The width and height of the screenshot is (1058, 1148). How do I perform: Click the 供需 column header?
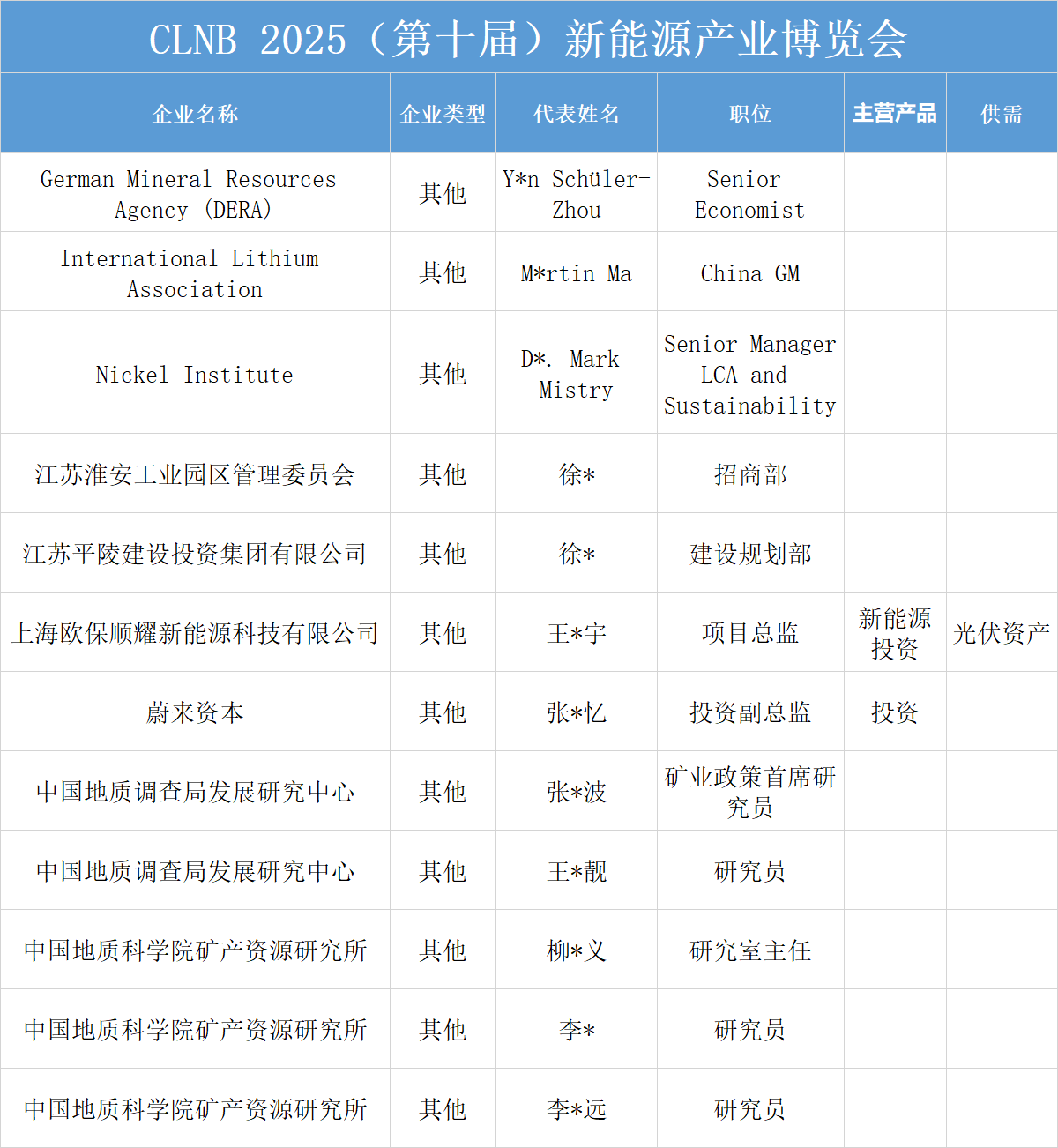tap(1002, 114)
